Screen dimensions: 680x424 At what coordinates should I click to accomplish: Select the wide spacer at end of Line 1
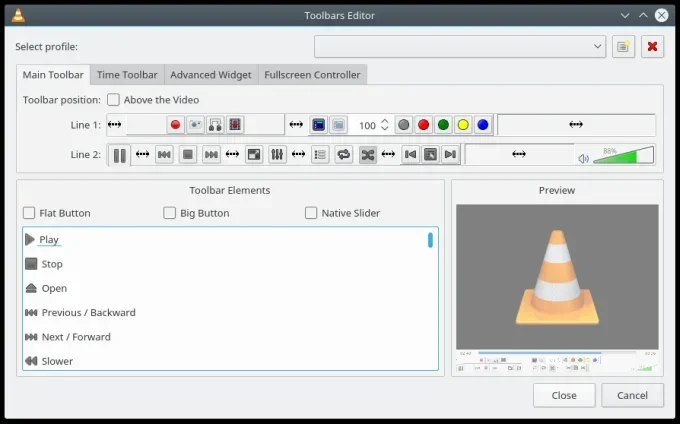[x=576, y=125]
